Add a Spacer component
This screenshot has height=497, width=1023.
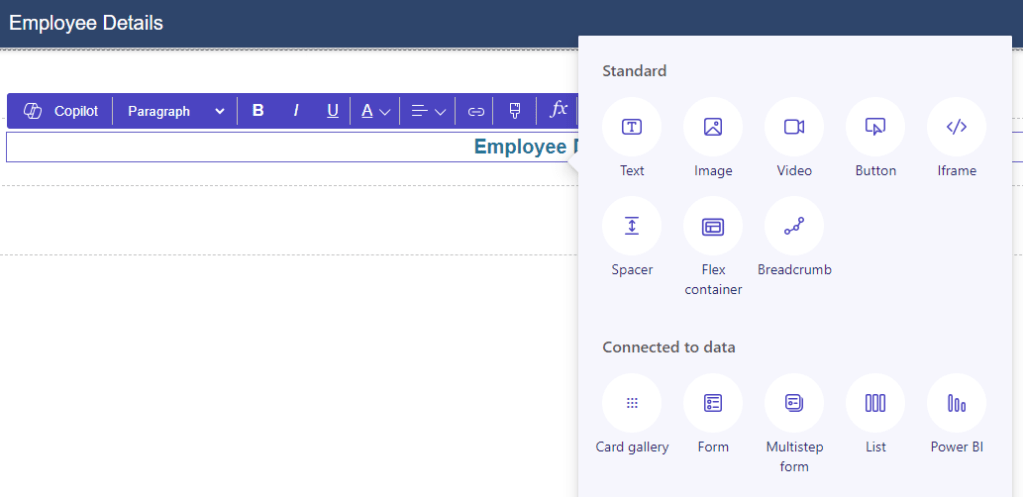[632, 226]
